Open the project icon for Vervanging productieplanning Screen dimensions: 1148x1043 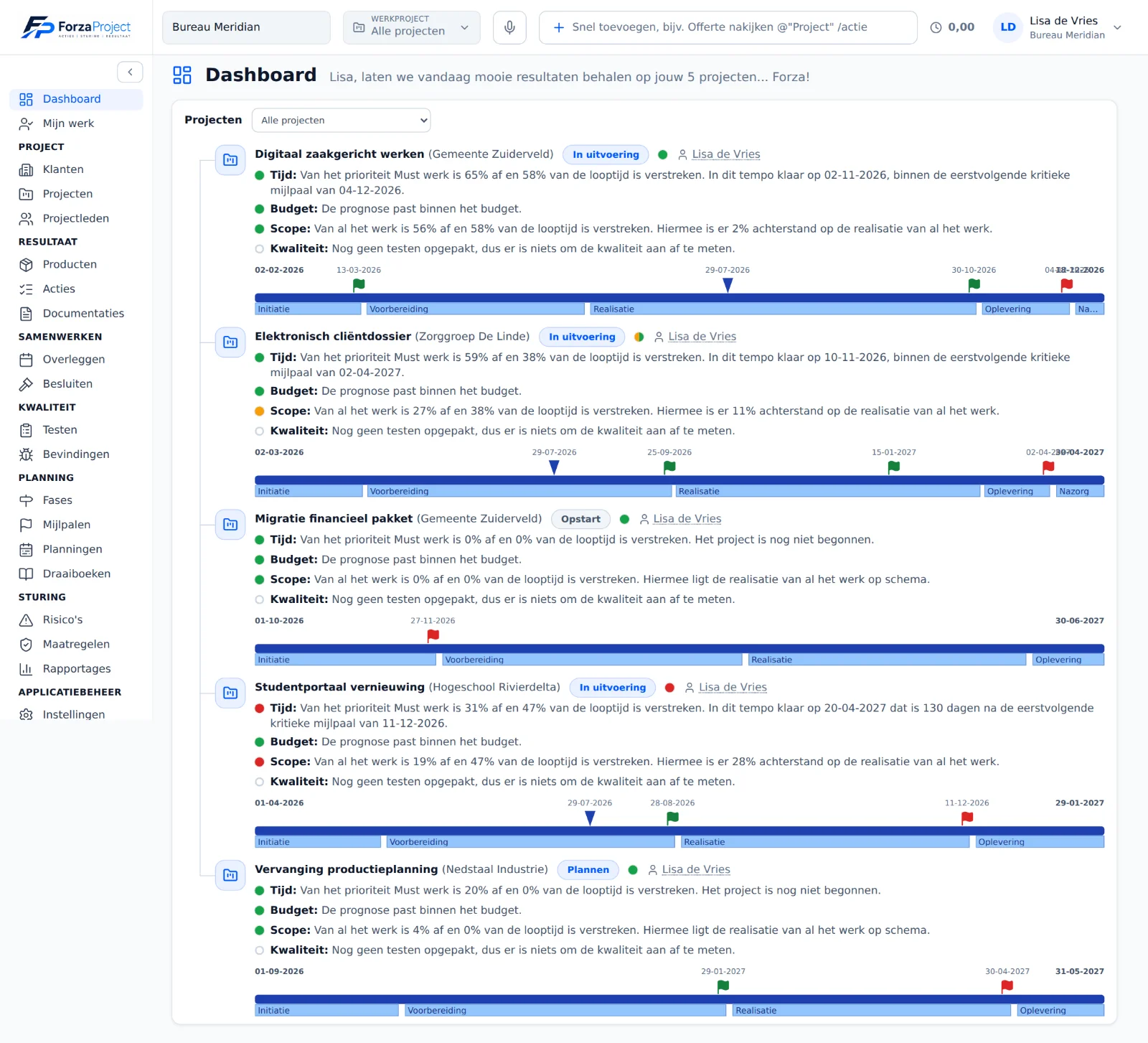230,875
